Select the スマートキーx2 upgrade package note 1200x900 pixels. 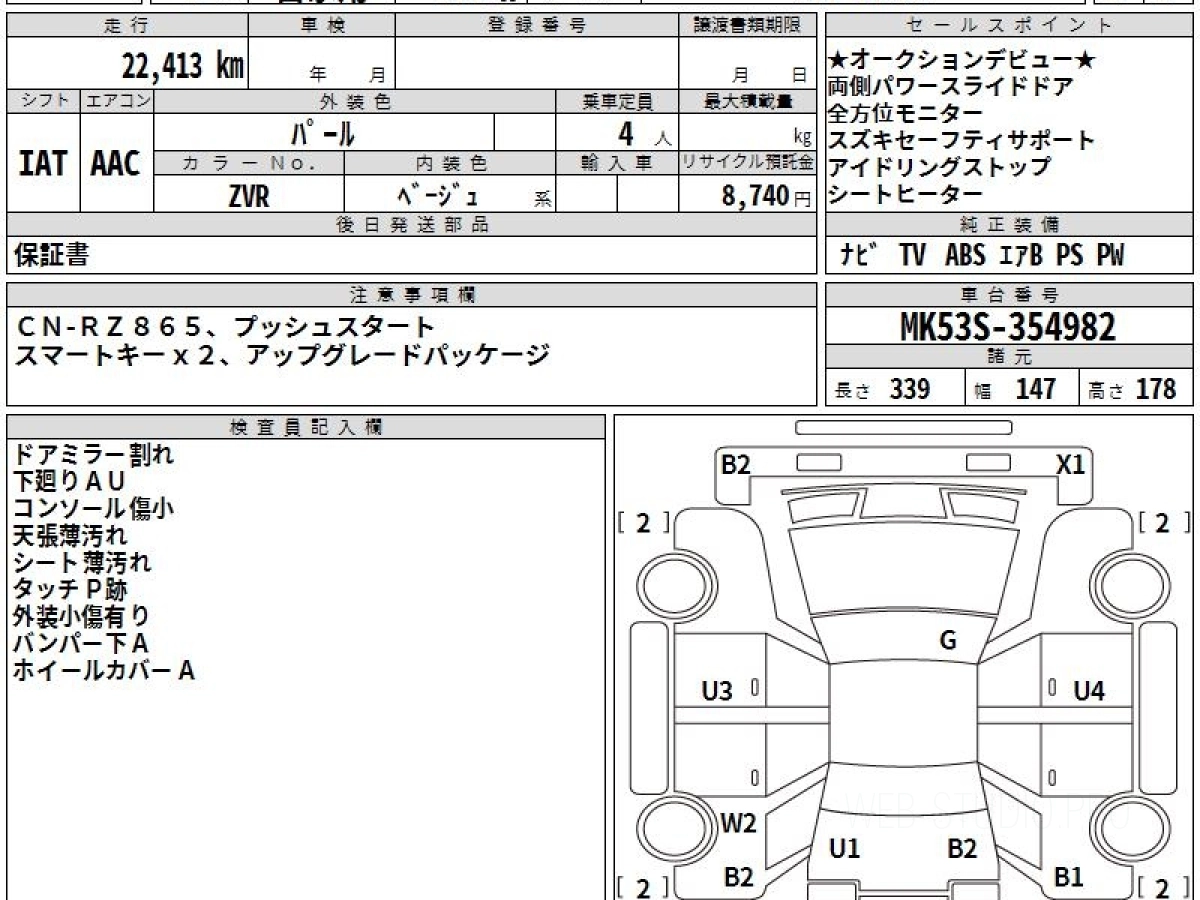[x=283, y=354]
